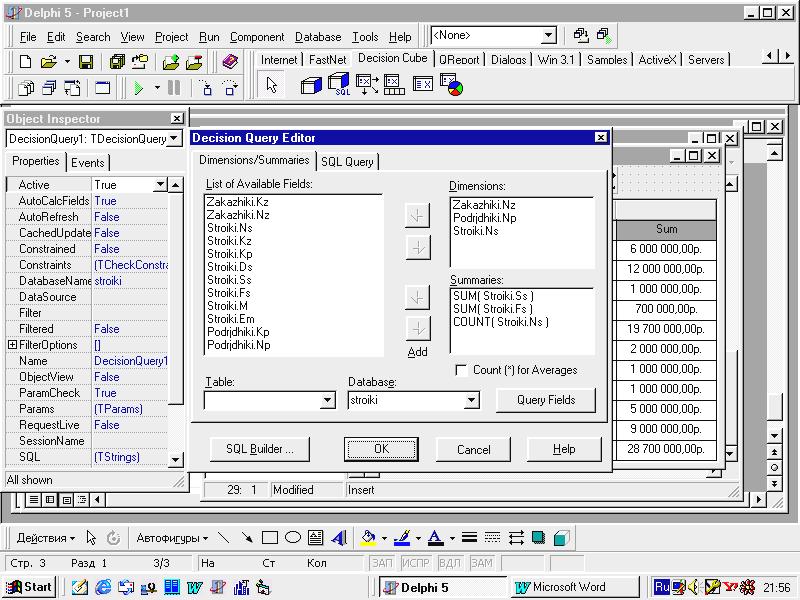Click the Save floppy disk toolbar icon

click(86, 62)
